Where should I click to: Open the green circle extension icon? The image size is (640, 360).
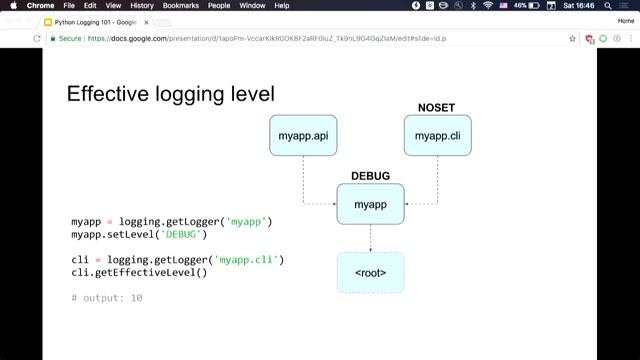(603, 38)
